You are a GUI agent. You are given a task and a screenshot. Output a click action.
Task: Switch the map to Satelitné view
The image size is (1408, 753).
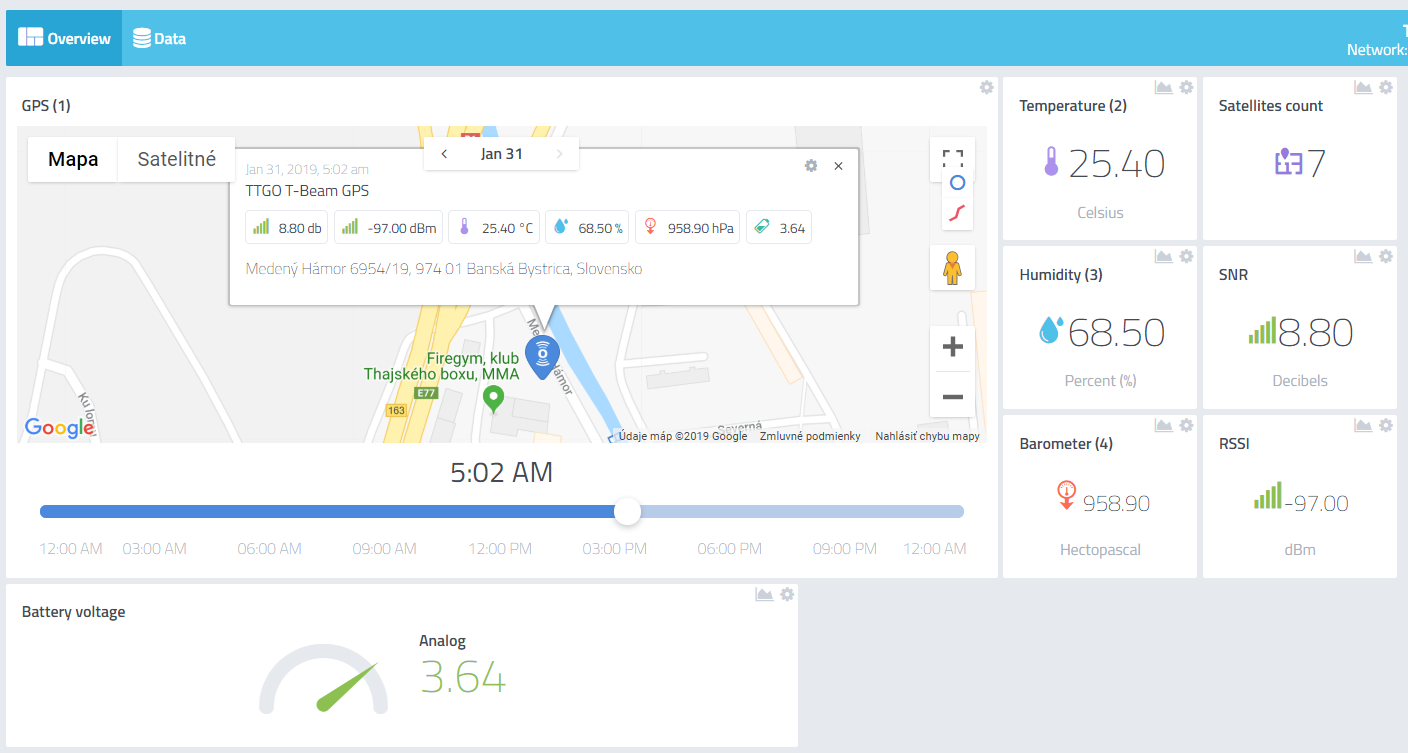pos(176,159)
